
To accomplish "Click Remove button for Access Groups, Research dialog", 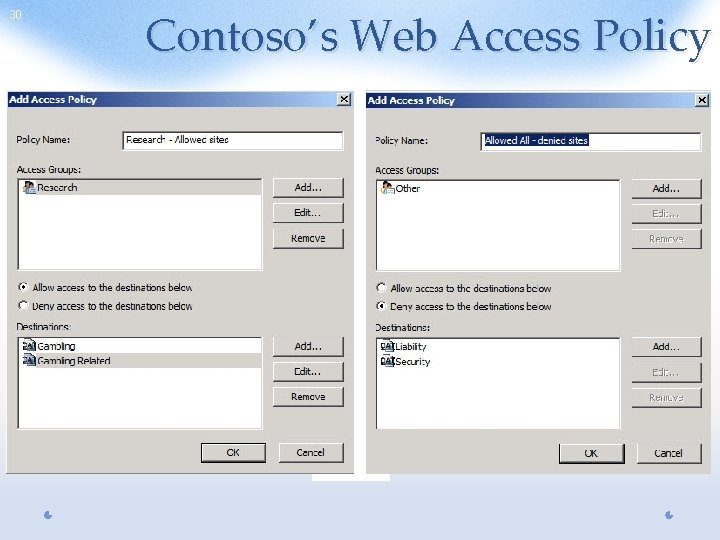I will click(x=308, y=238).
